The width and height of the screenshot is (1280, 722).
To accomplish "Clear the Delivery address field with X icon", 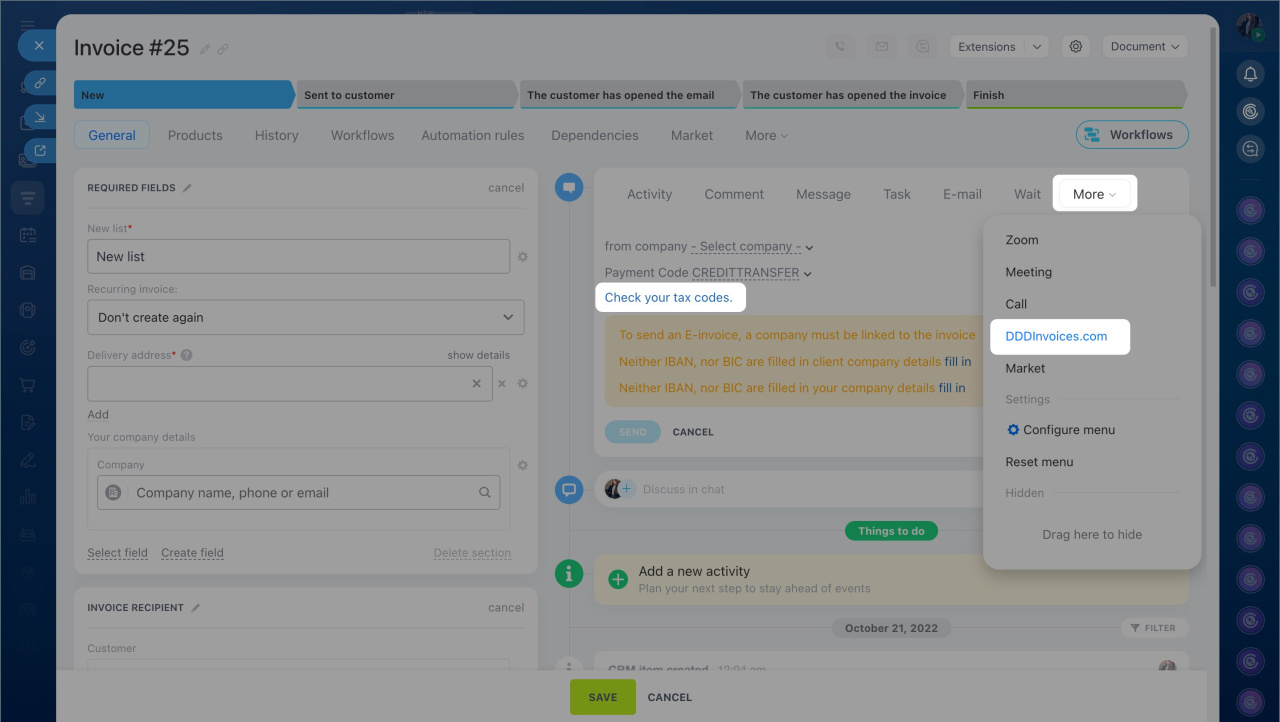I will coord(478,384).
